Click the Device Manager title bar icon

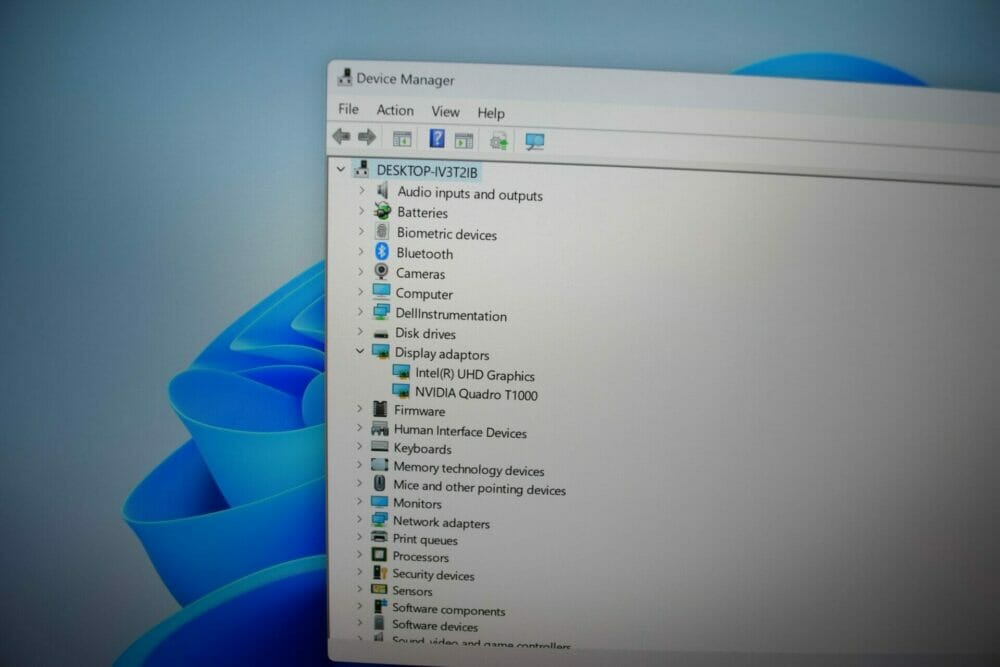[345, 77]
